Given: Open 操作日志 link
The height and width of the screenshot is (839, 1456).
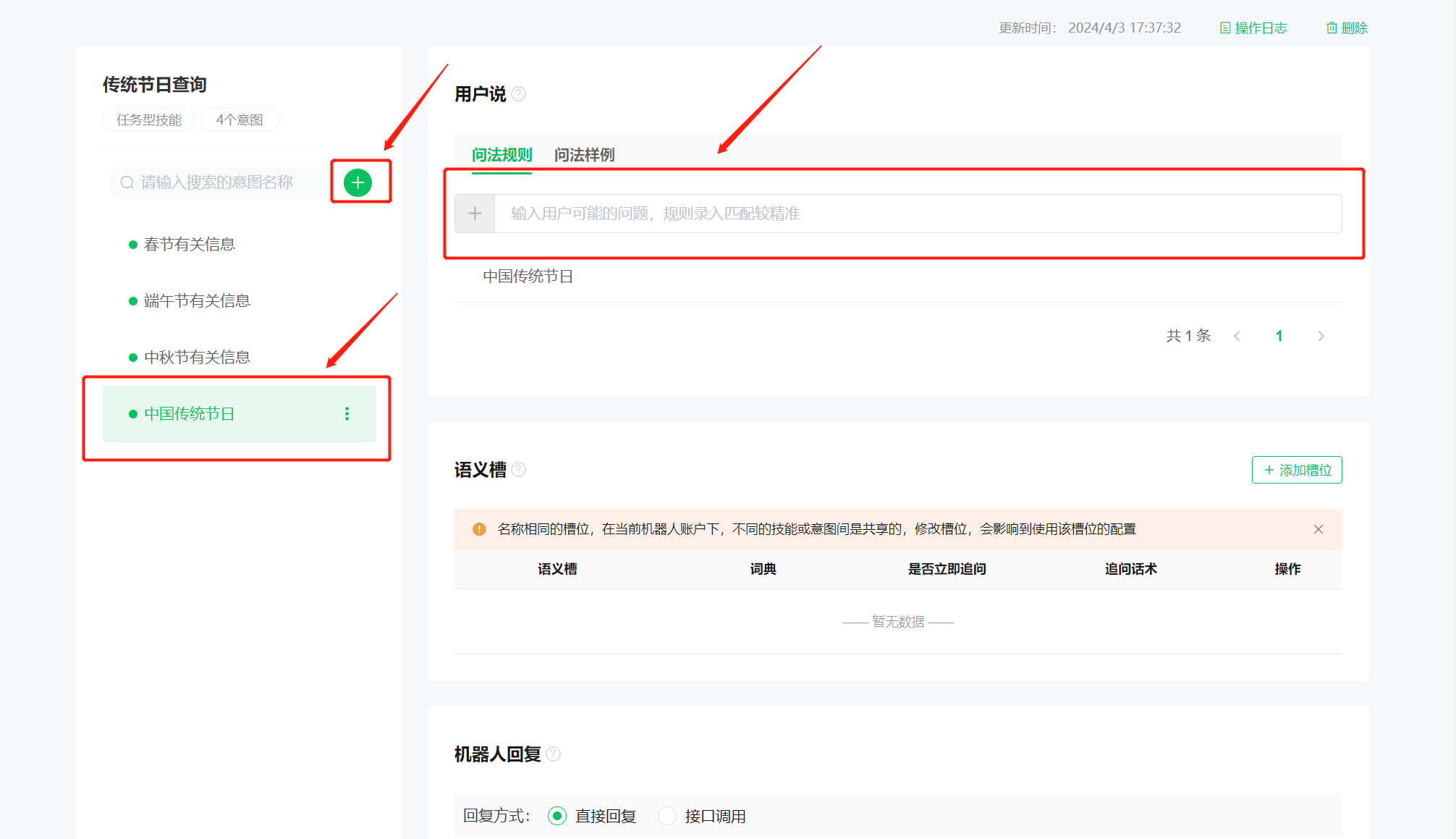Looking at the screenshot, I should click(1253, 28).
